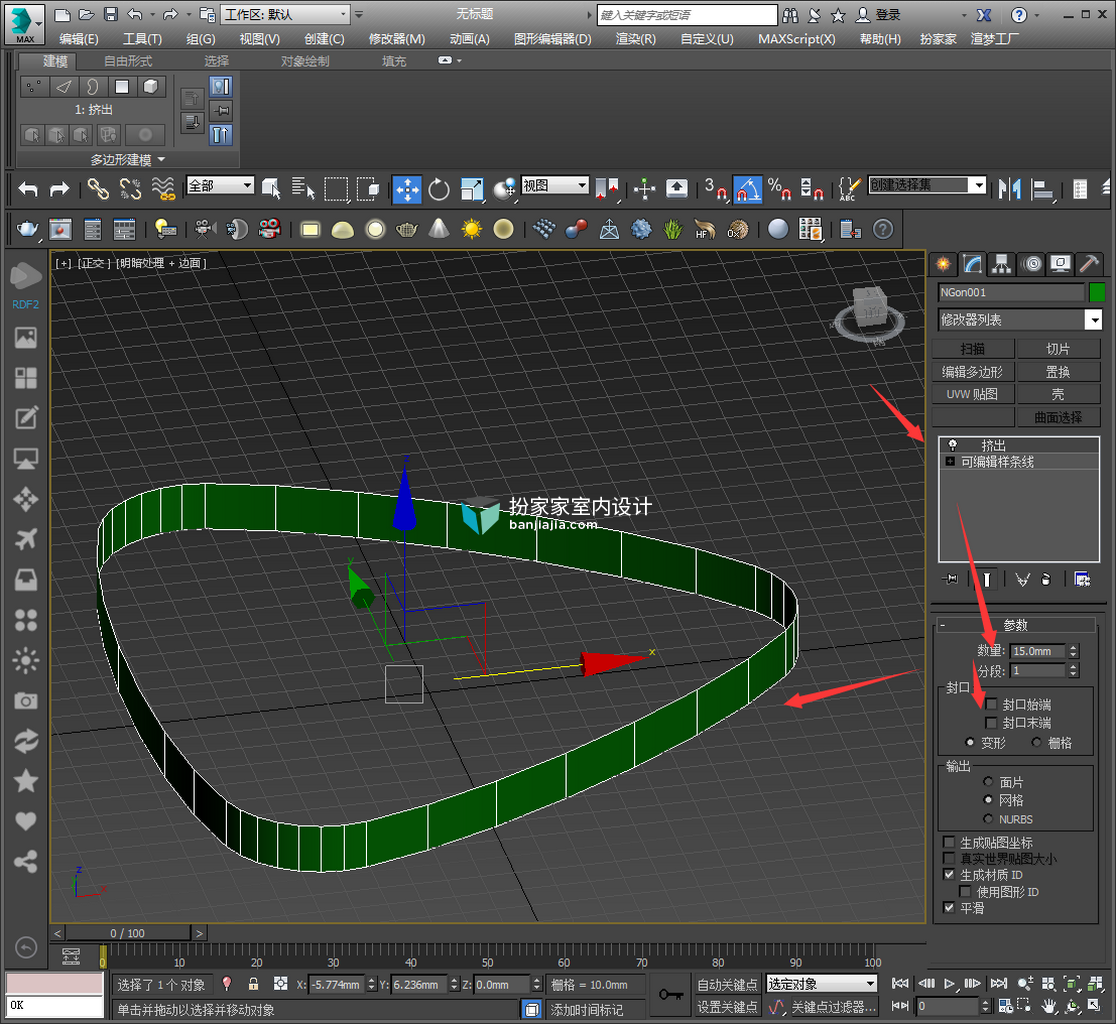
Task: Expand the 可编辑样条线 stack entry
Action: point(950,462)
